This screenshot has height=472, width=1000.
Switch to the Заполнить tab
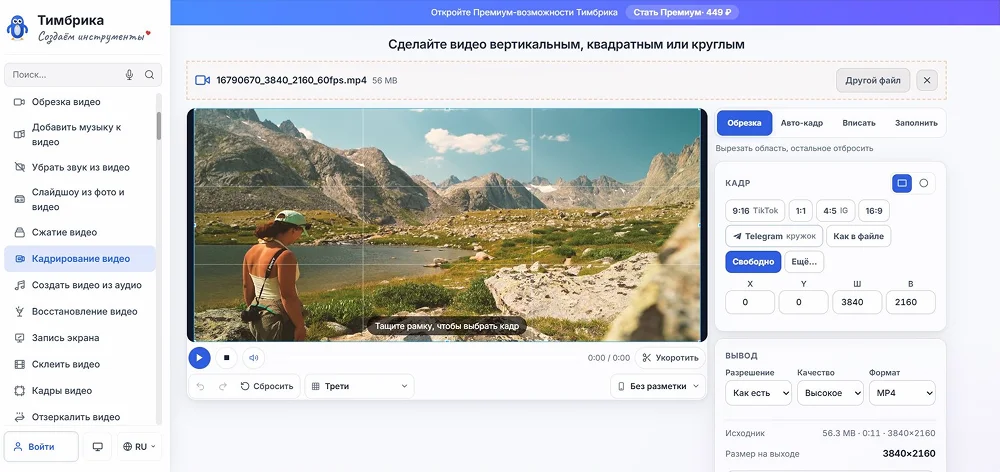[x=916, y=123]
